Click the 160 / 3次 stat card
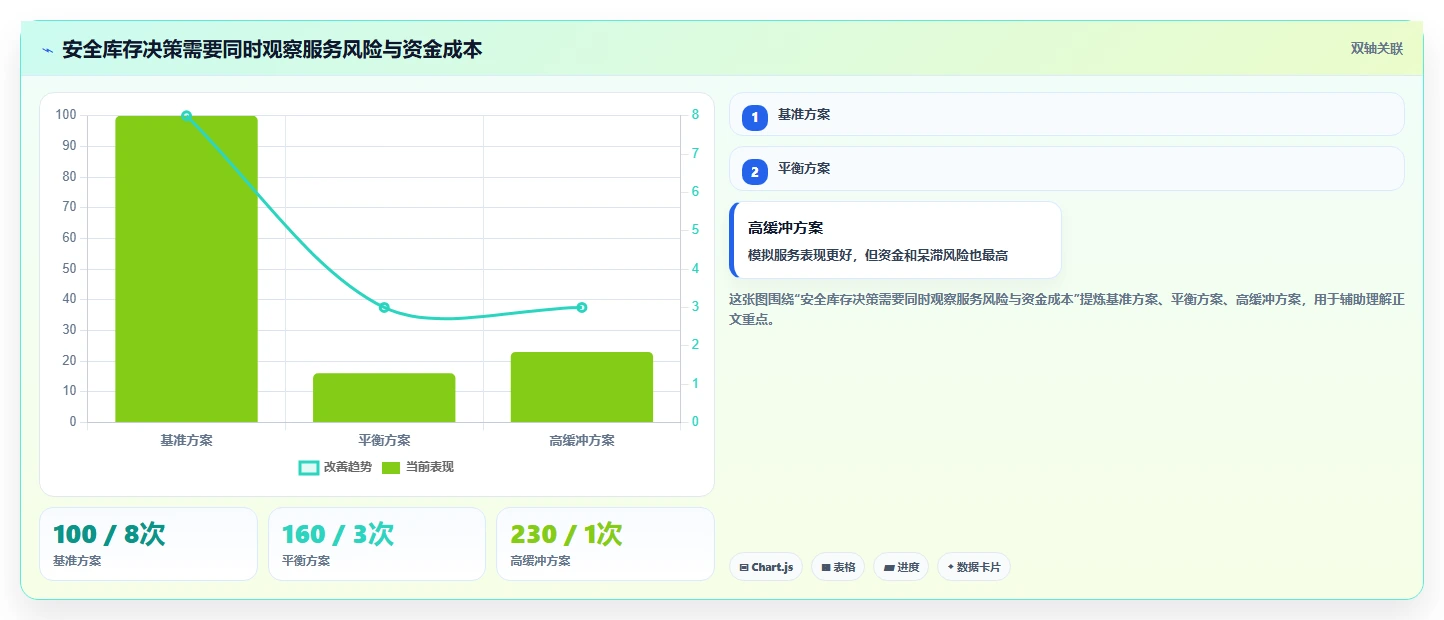This screenshot has width=1444, height=620. (377, 544)
